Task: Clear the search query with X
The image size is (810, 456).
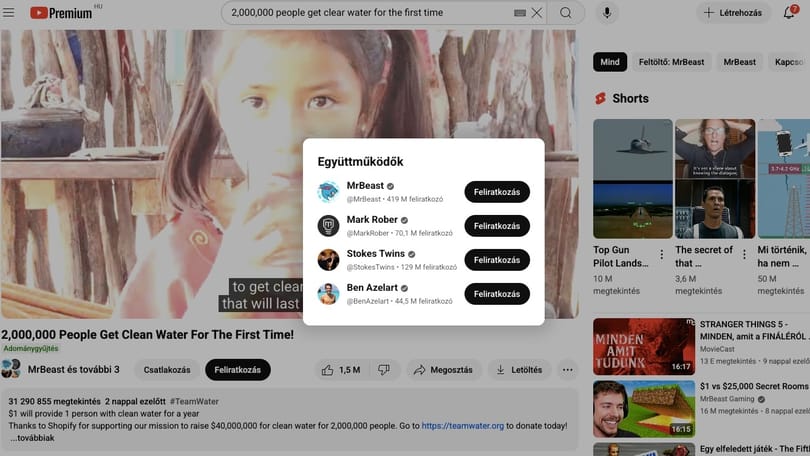Action: 537,13
